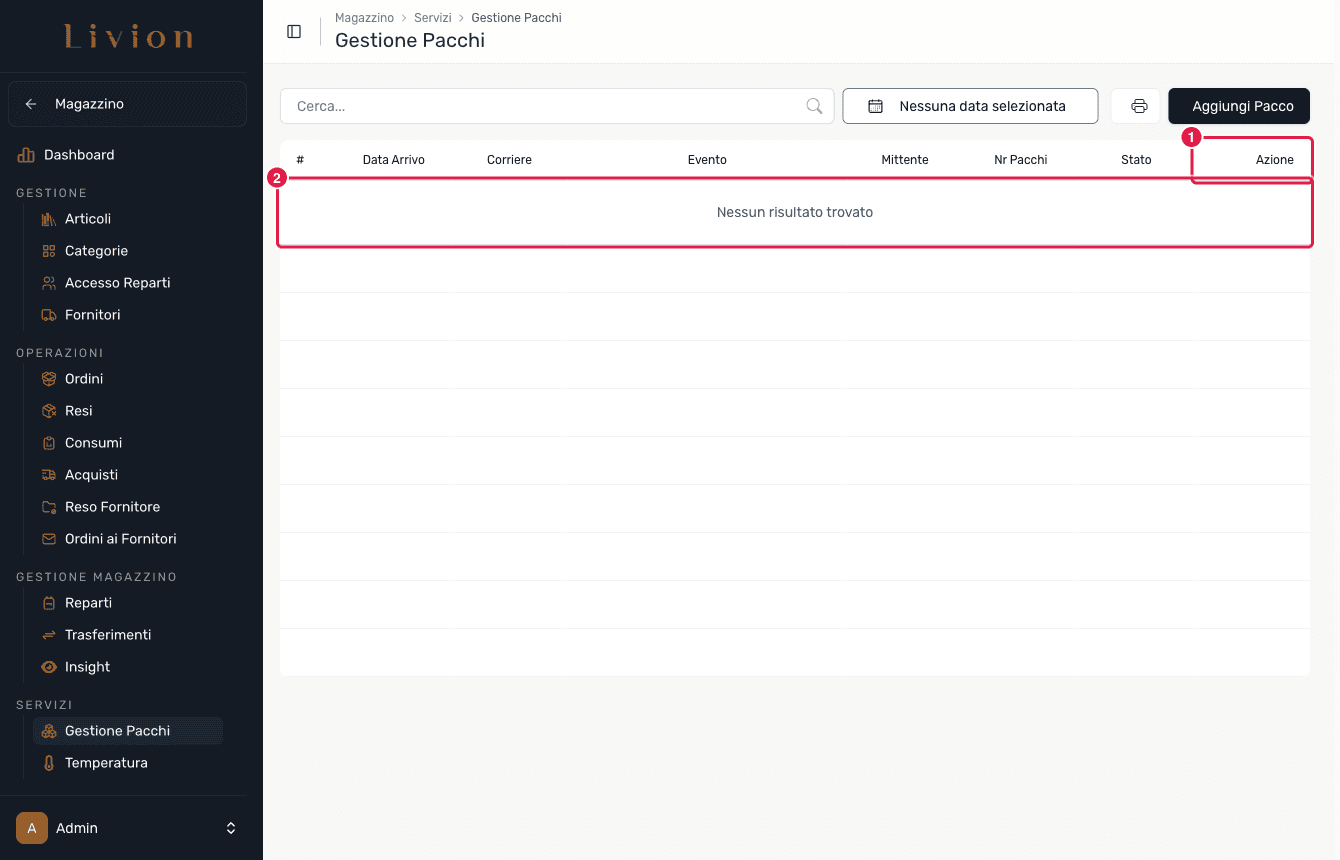
Task: Click the back arrow beside Magazzino
Action: pos(31,104)
